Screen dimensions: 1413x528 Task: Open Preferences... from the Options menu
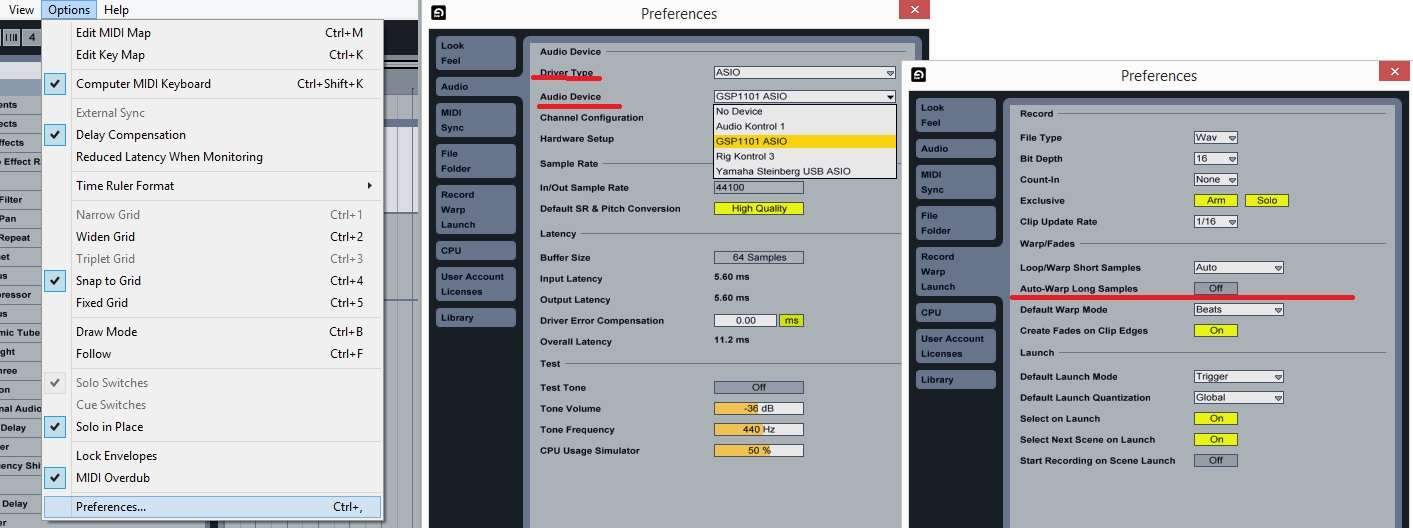point(111,507)
